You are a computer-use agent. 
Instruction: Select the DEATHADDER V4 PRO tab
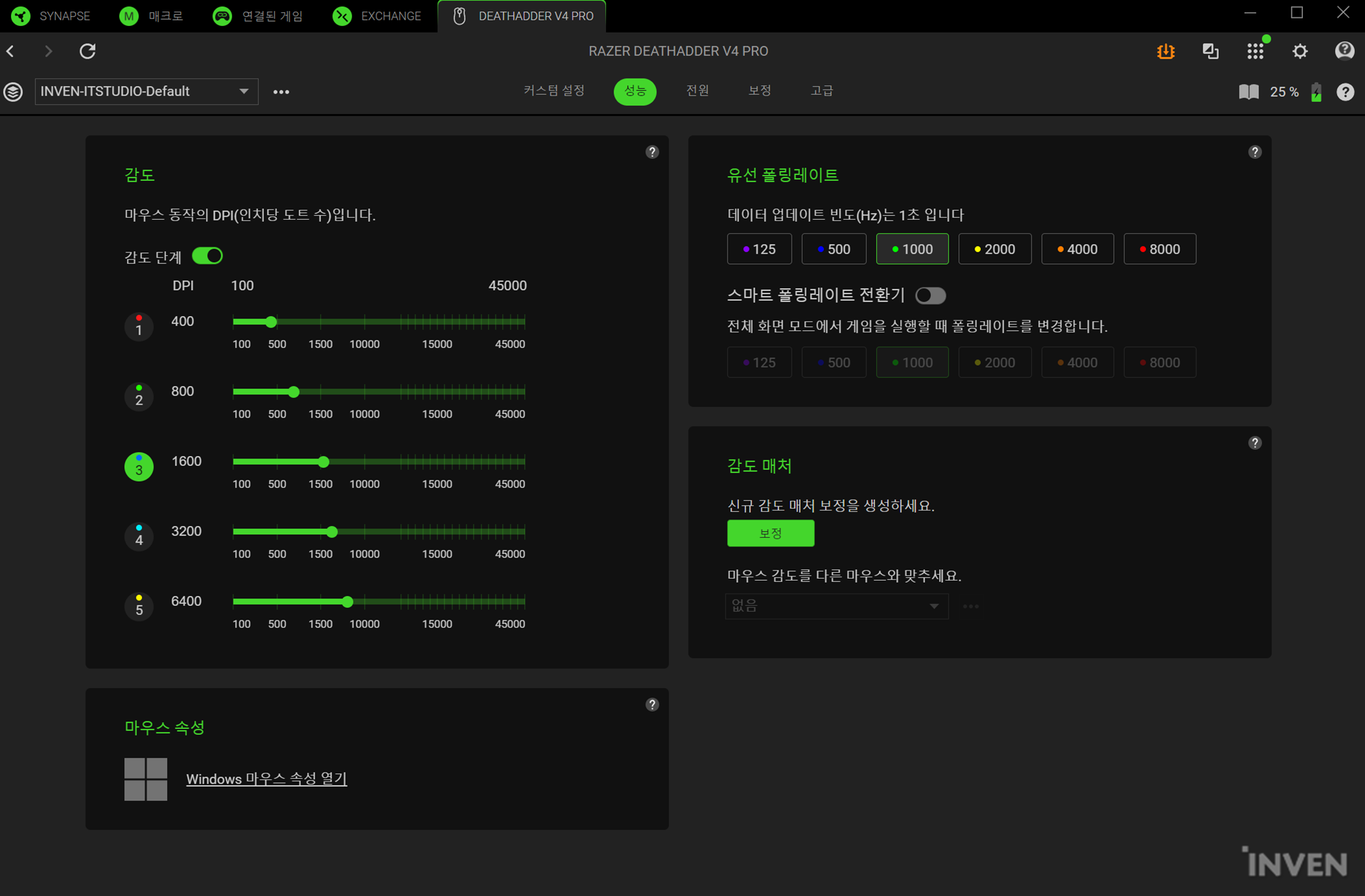(x=522, y=16)
